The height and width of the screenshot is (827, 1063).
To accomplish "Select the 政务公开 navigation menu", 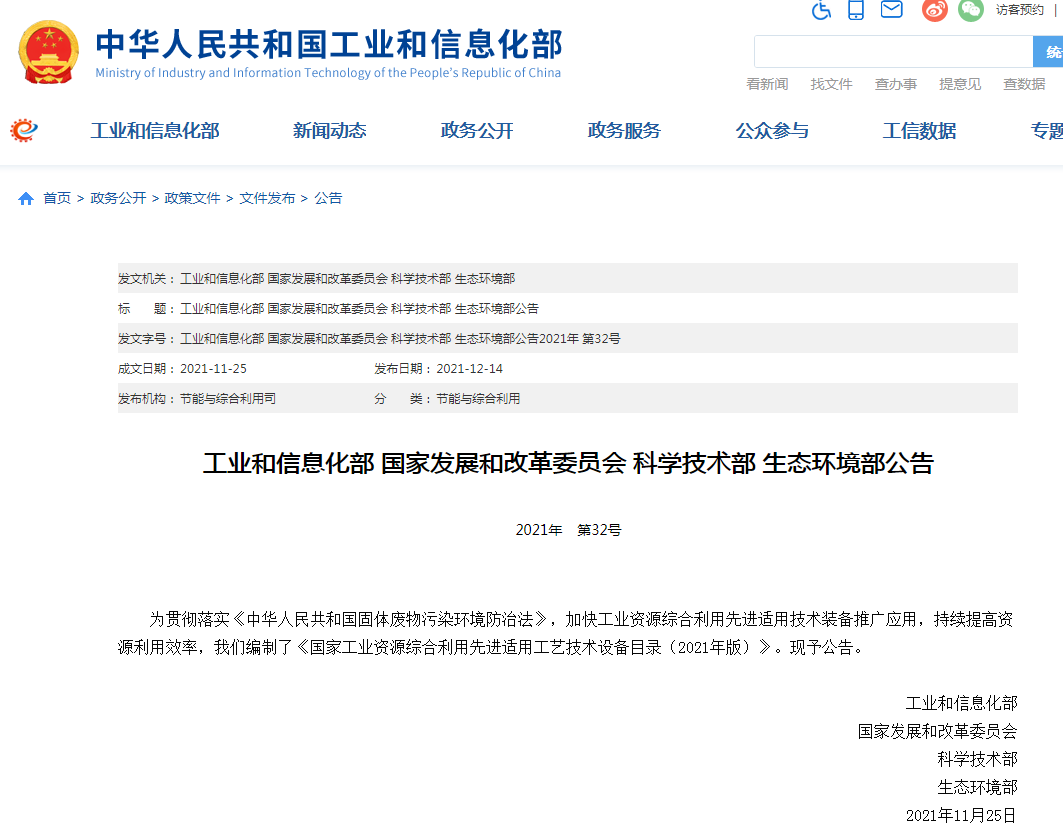I will coord(477,131).
